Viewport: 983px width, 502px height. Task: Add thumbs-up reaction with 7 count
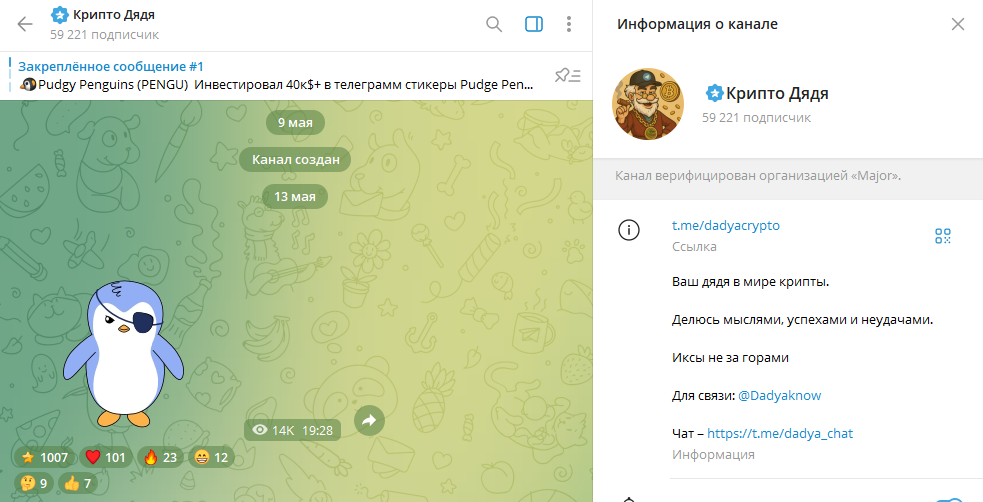point(78,483)
